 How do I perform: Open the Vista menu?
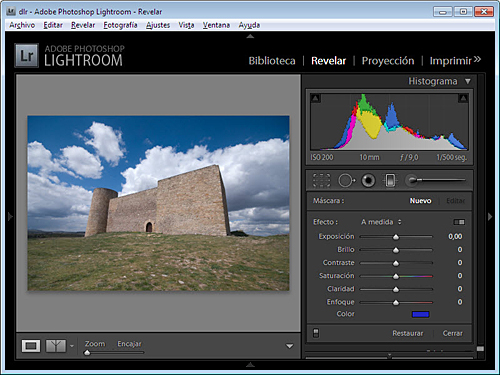[x=186, y=25]
